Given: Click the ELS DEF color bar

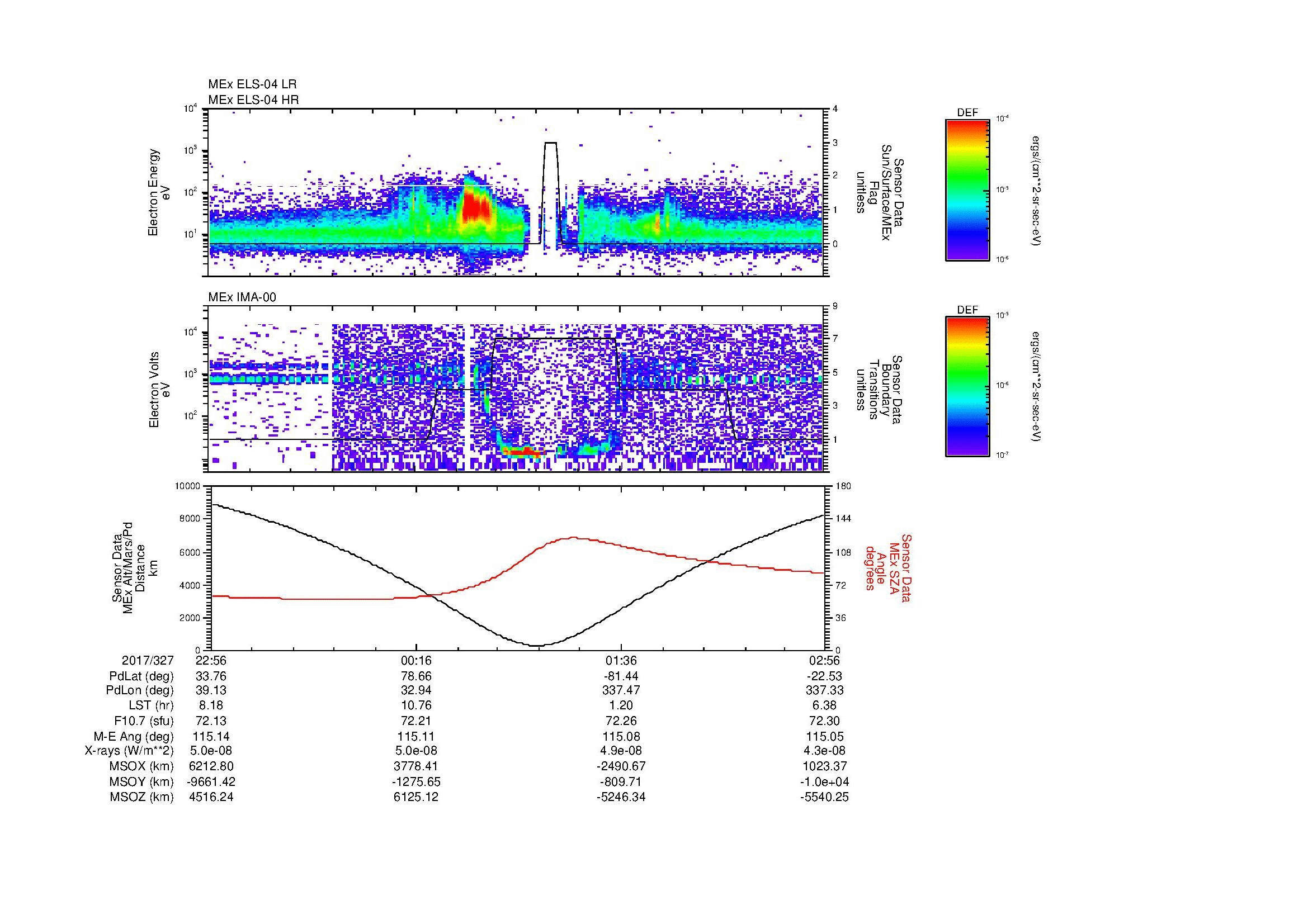Looking at the screenshot, I should [967, 189].
